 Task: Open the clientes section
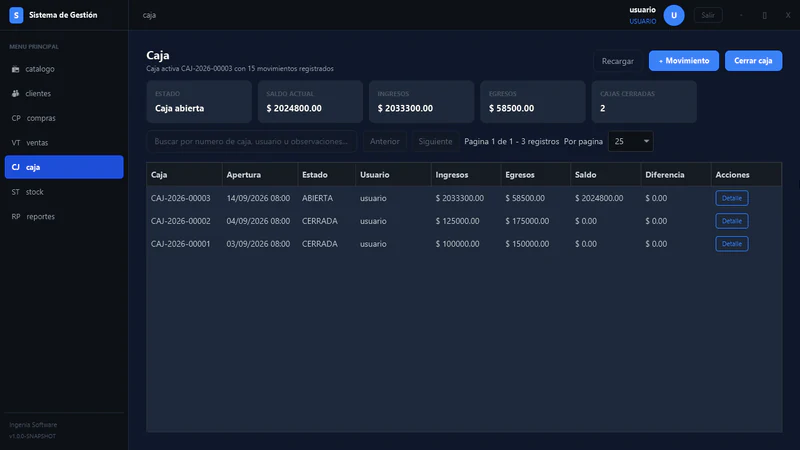pyautogui.click(x=64, y=93)
